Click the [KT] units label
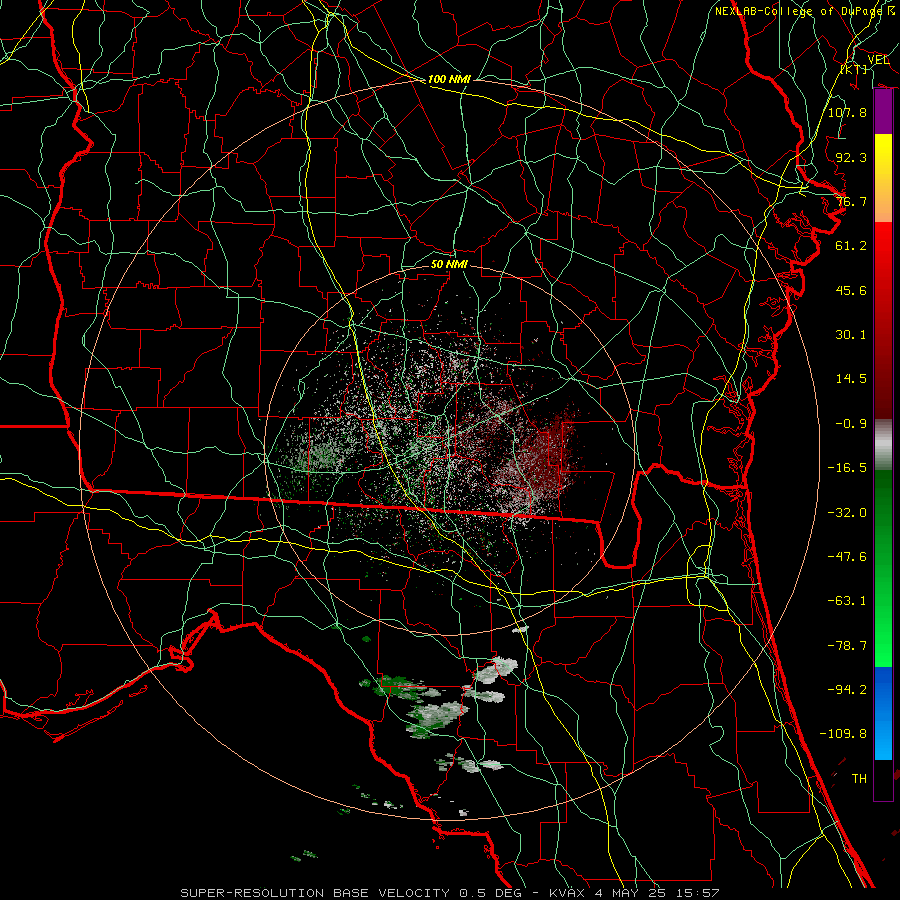The height and width of the screenshot is (900, 900). tap(854, 69)
